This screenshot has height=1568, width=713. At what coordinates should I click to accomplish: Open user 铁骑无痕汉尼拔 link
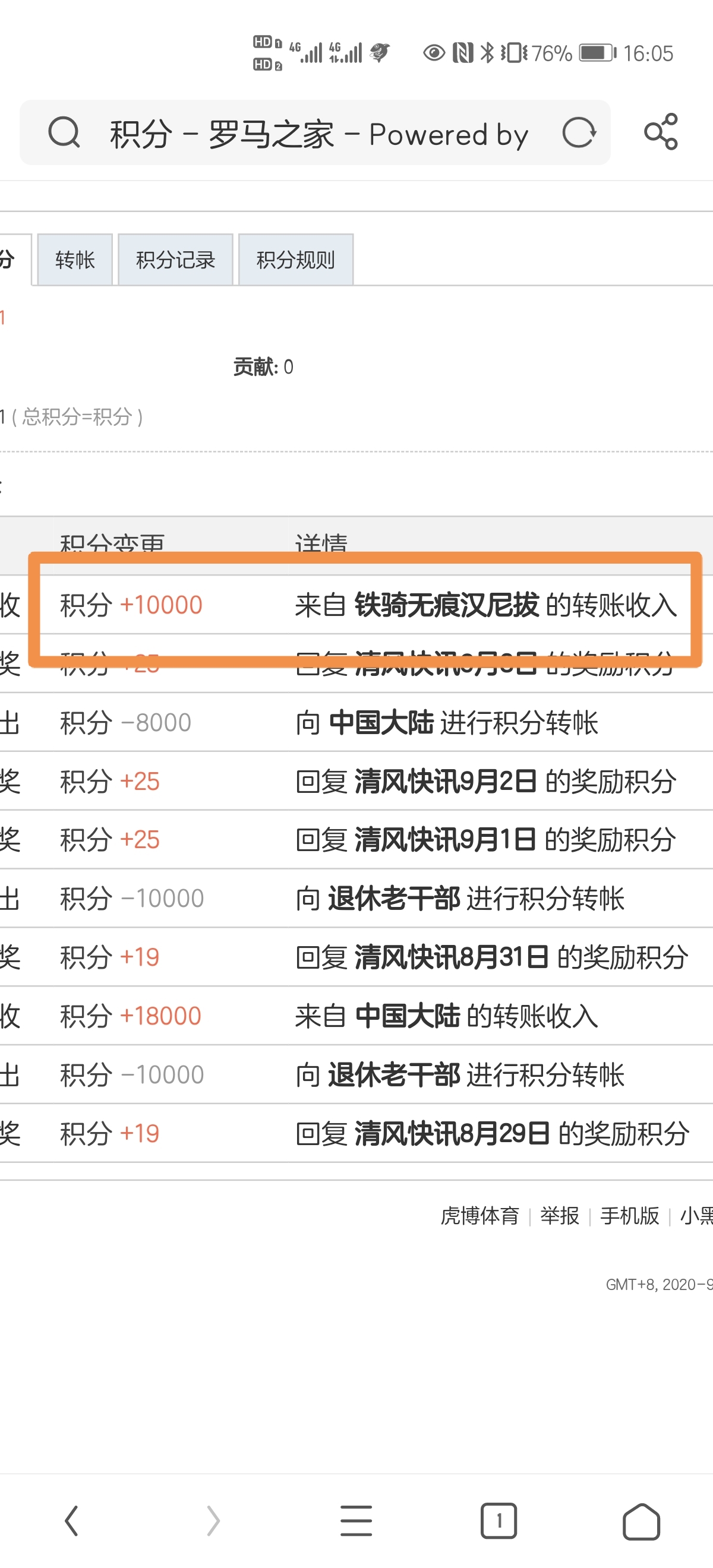[447, 605]
